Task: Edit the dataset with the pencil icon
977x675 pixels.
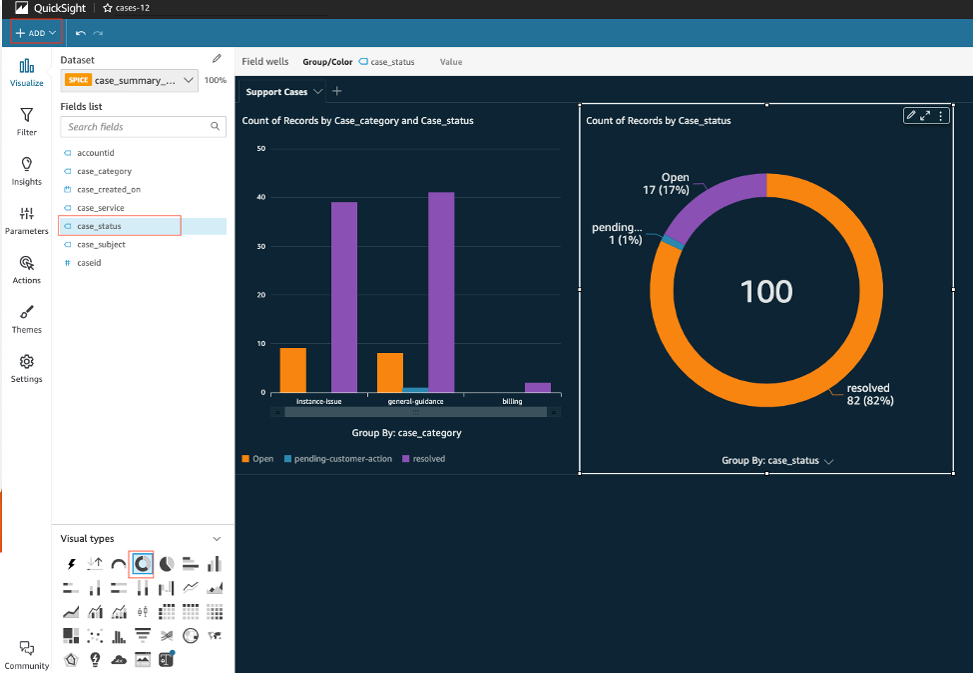Action: (216, 59)
